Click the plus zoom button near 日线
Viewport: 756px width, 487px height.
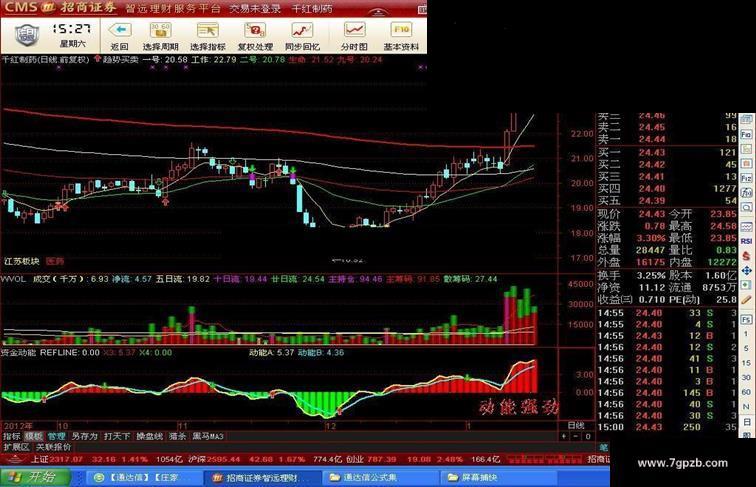[564, 436]
